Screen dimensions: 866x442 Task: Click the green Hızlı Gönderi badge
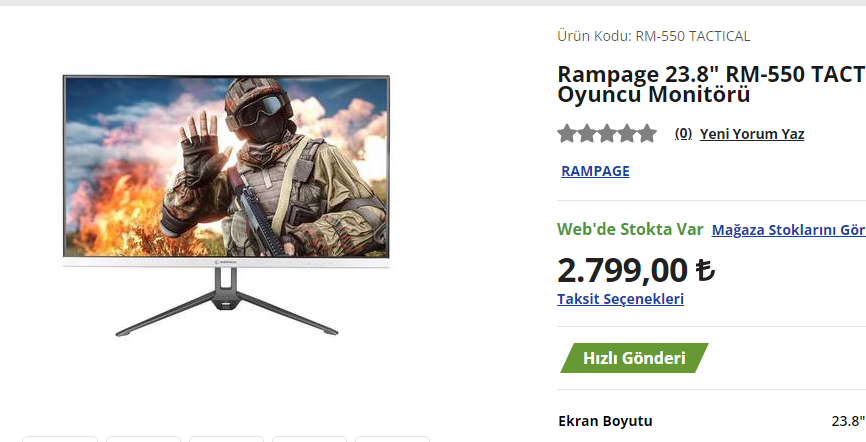coord(634,358)
